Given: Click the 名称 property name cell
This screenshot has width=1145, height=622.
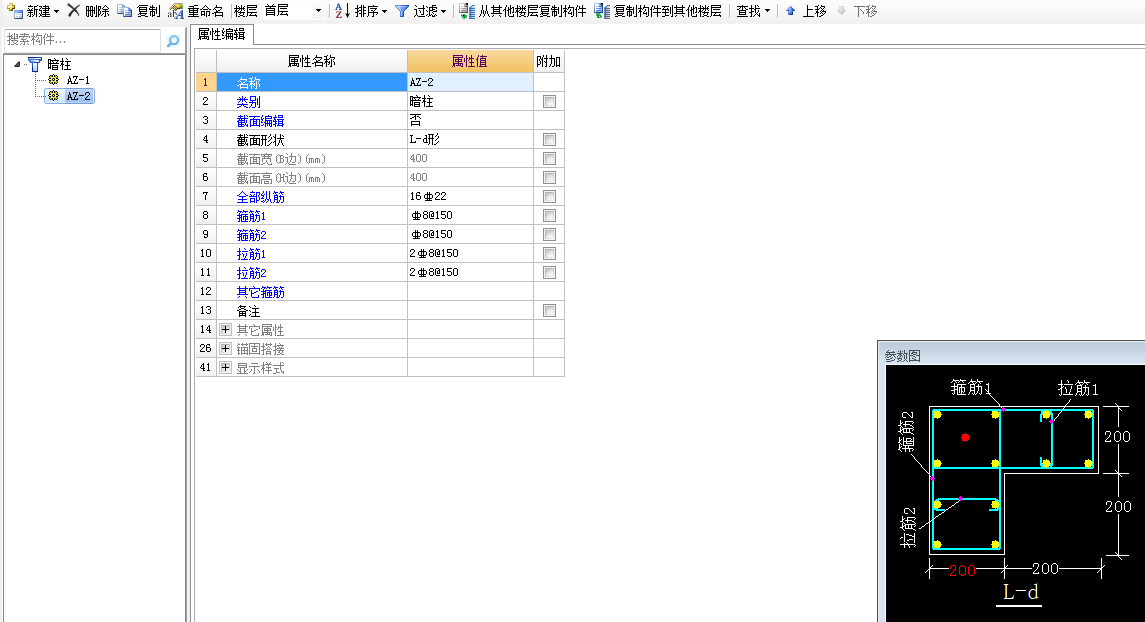Looking at the screenshot, I should click(x=312, y=82).
